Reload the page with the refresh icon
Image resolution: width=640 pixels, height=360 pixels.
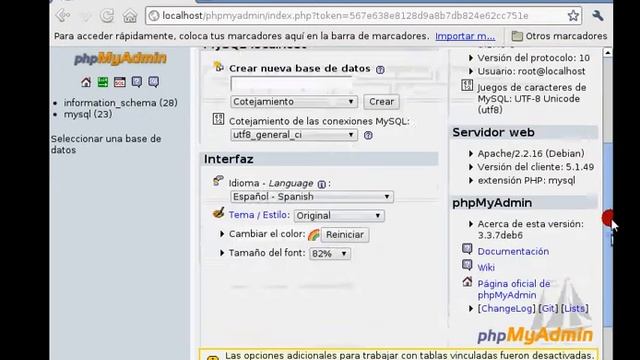[107, 16]
